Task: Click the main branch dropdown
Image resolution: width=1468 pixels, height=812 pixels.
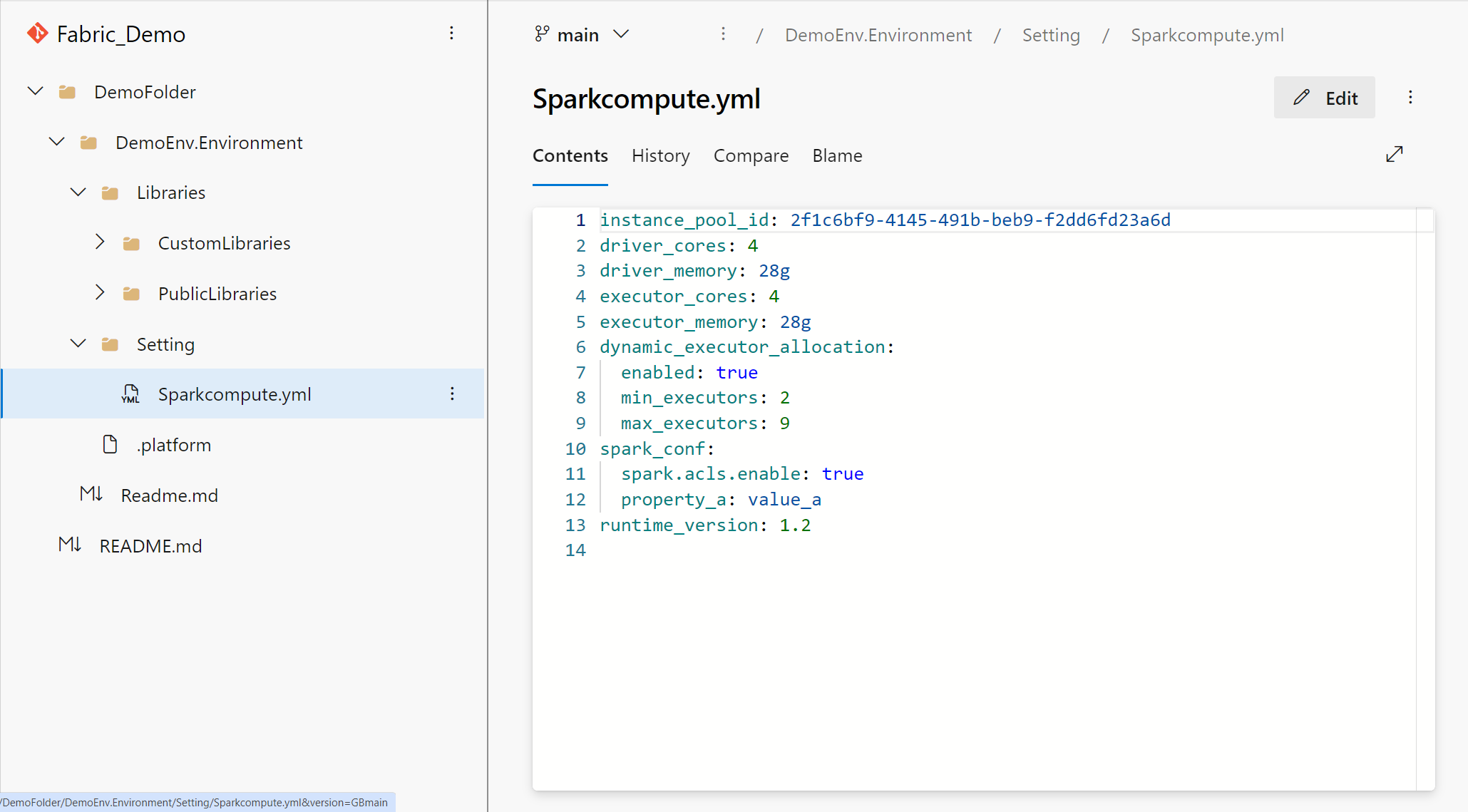Action: [x=582, y=35]
